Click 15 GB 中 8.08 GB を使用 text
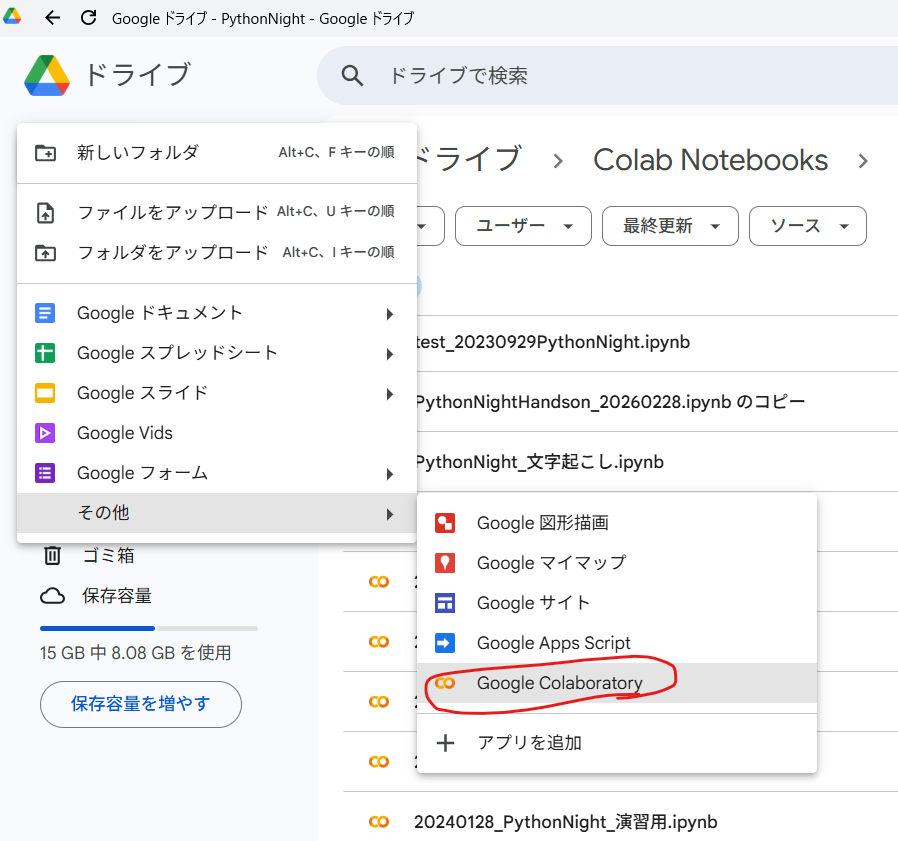 point(135,653)
